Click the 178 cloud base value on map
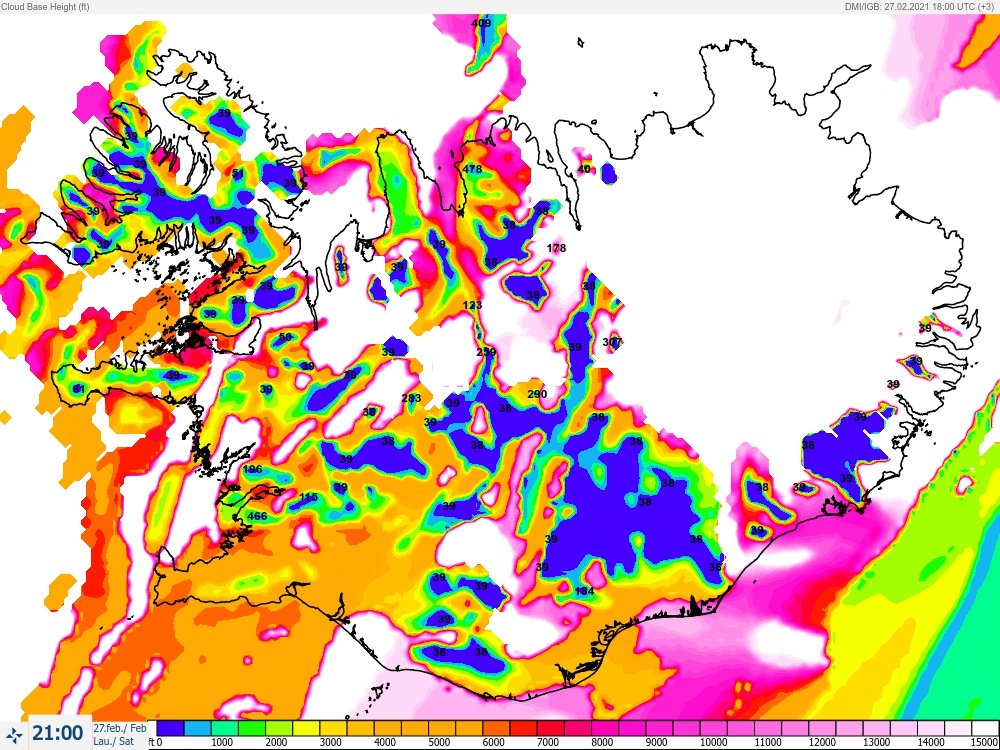The width and height of the screenshot is (1000, 750). (x=556, y=248)
